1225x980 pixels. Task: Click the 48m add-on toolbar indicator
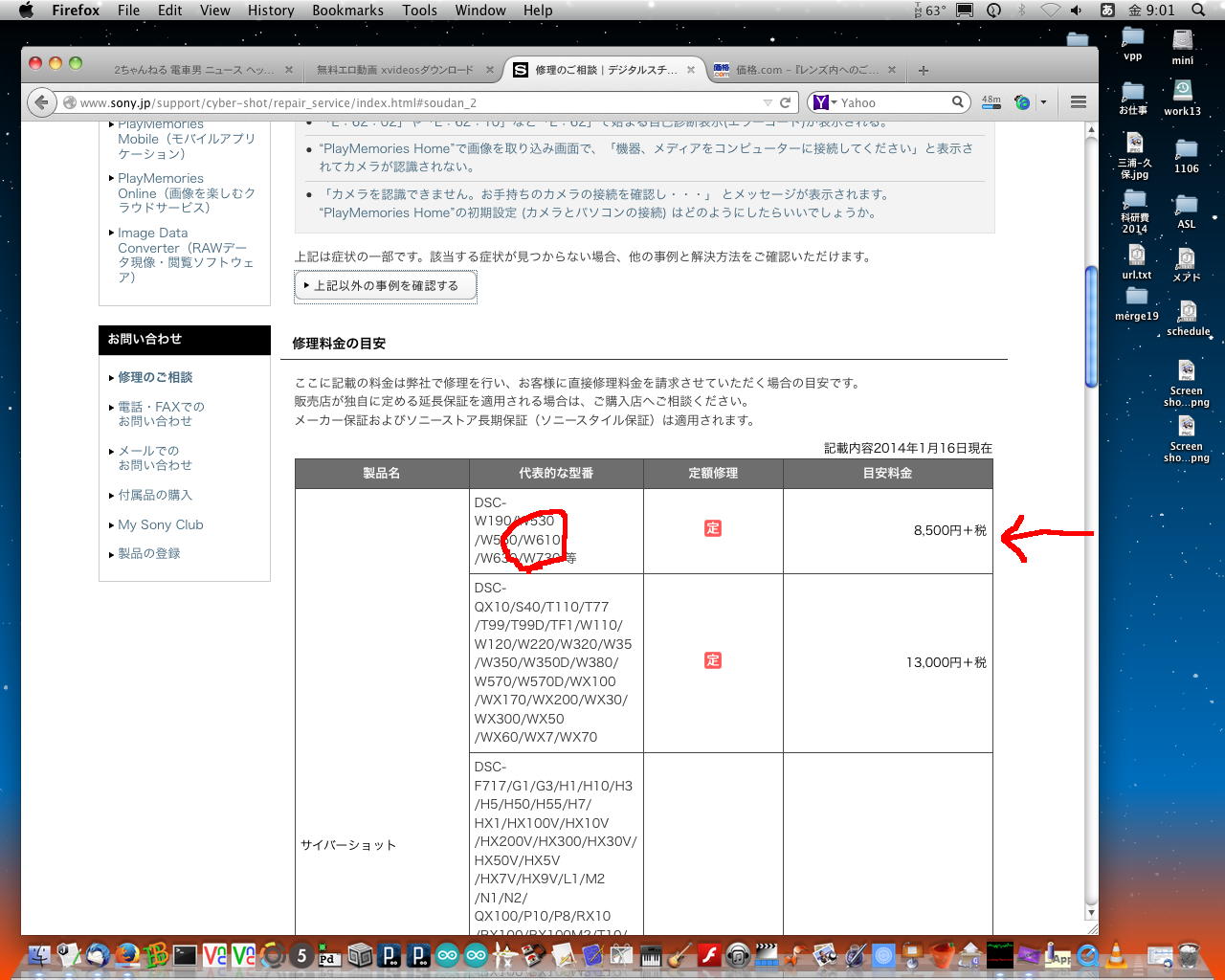click(x=991, y=101)
